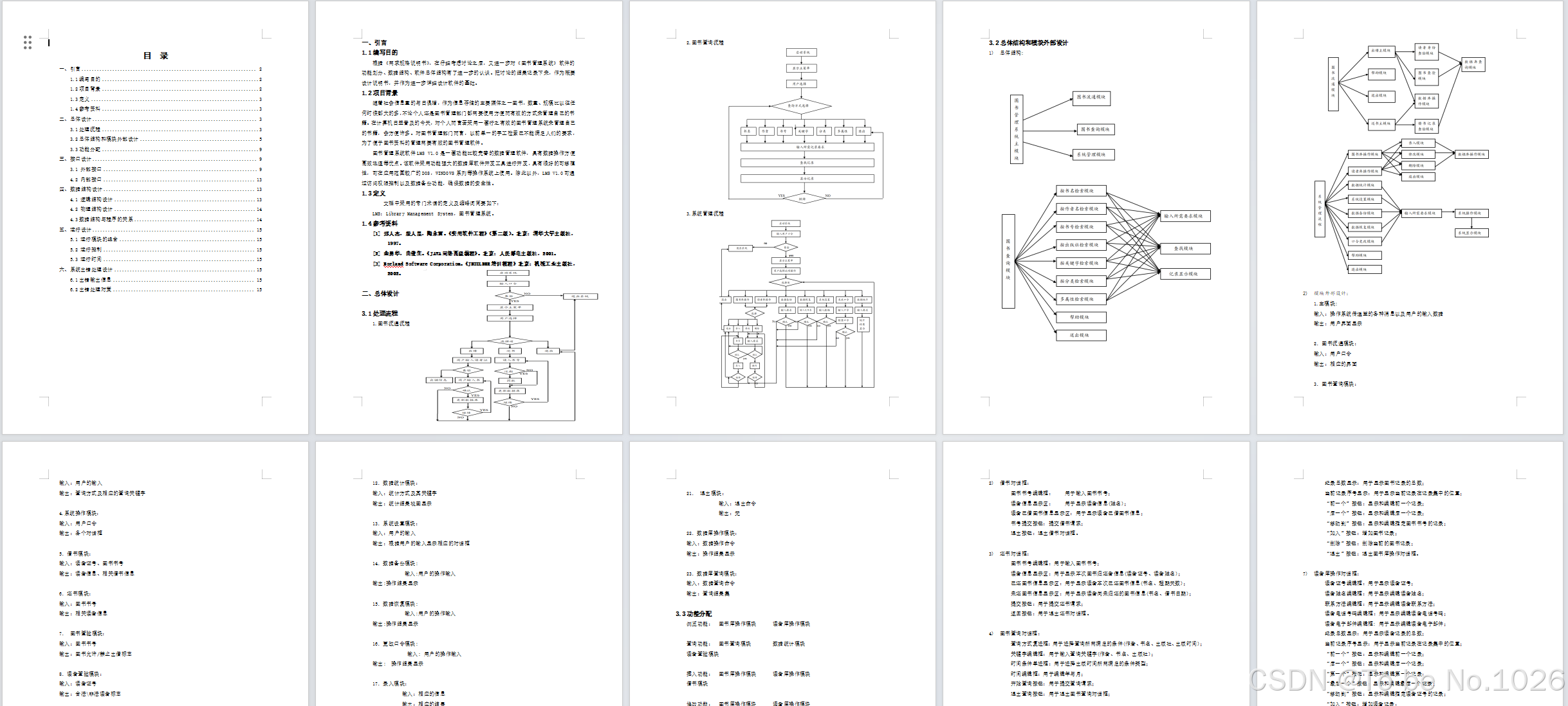
Task: Jump to TOC entry 二、总体设计
Action: 75,119
